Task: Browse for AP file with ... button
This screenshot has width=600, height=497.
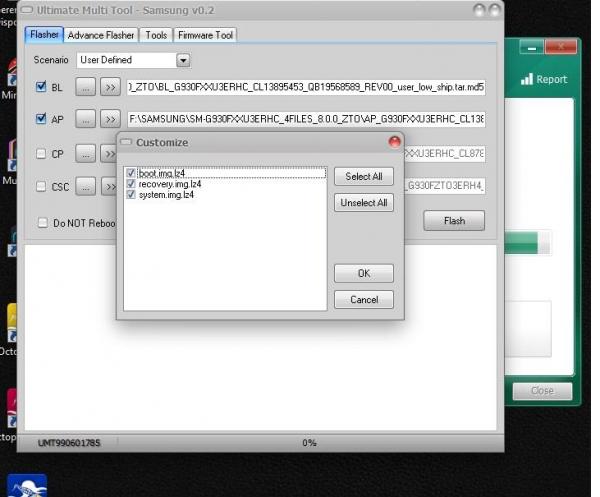Action: click(x=85, y=119)
